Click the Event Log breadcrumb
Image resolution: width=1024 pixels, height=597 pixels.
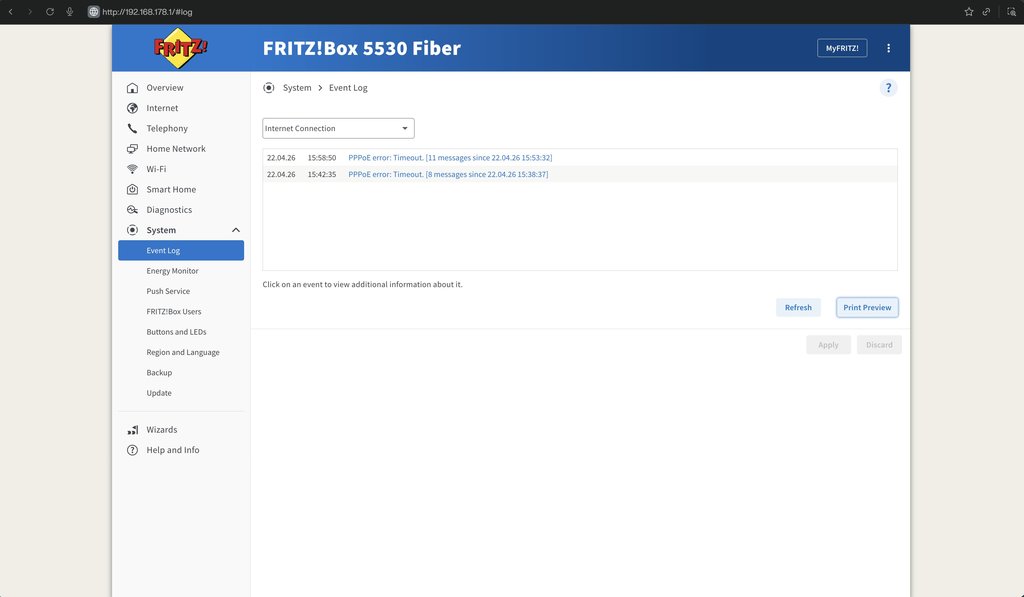tap(348, 88)
